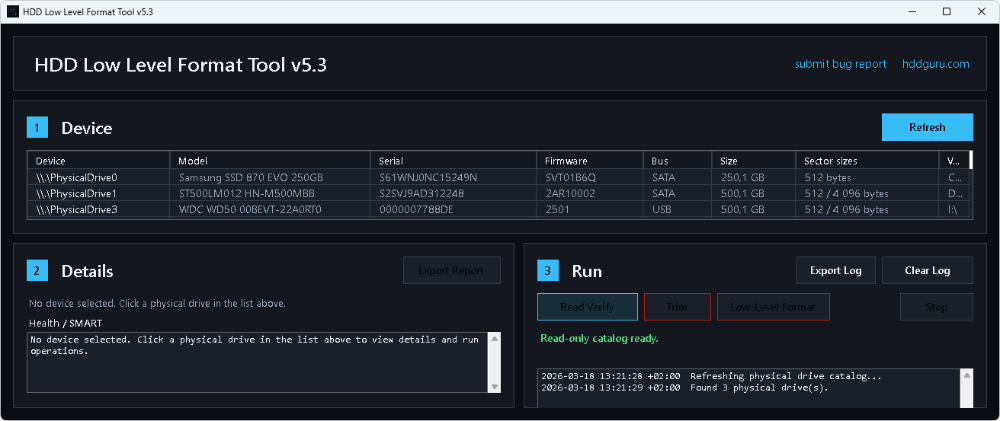The width and height of the screenshot is (1000, 421).
Task: Click the "Read-only catalog ready." status text
Action: [599, 339]
